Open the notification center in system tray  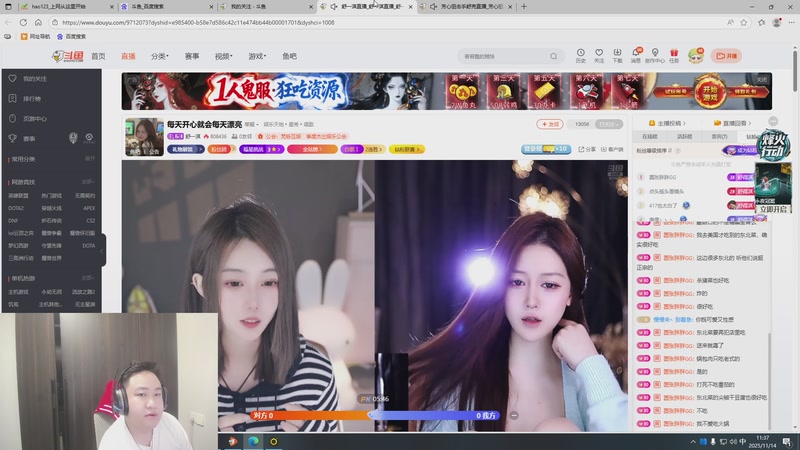pyautogui.click(x=787, y=441)
